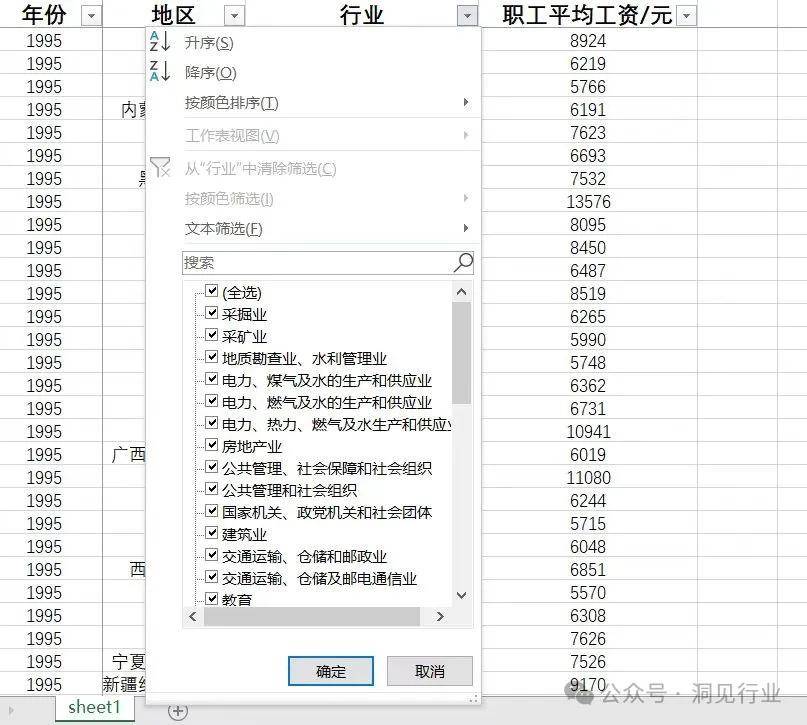
Task: Select the wage cell 8924
Action: (588, 41)
